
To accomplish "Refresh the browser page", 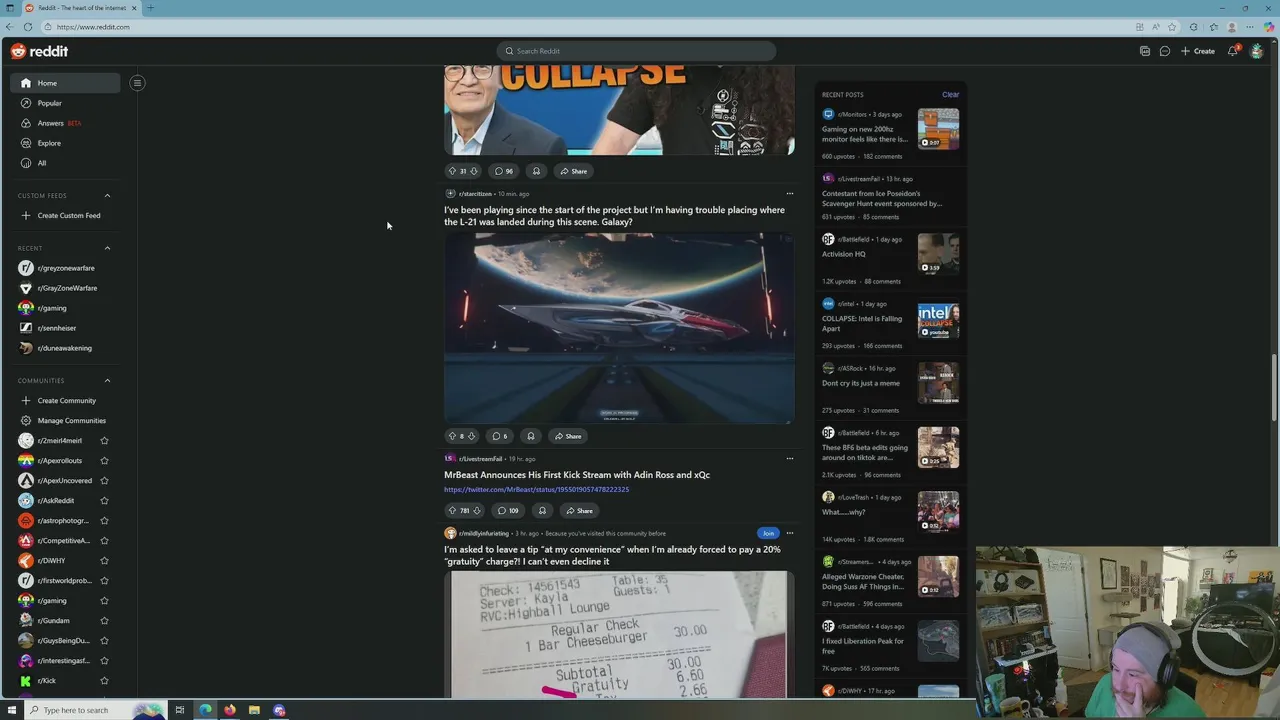I will click(27, 27).
